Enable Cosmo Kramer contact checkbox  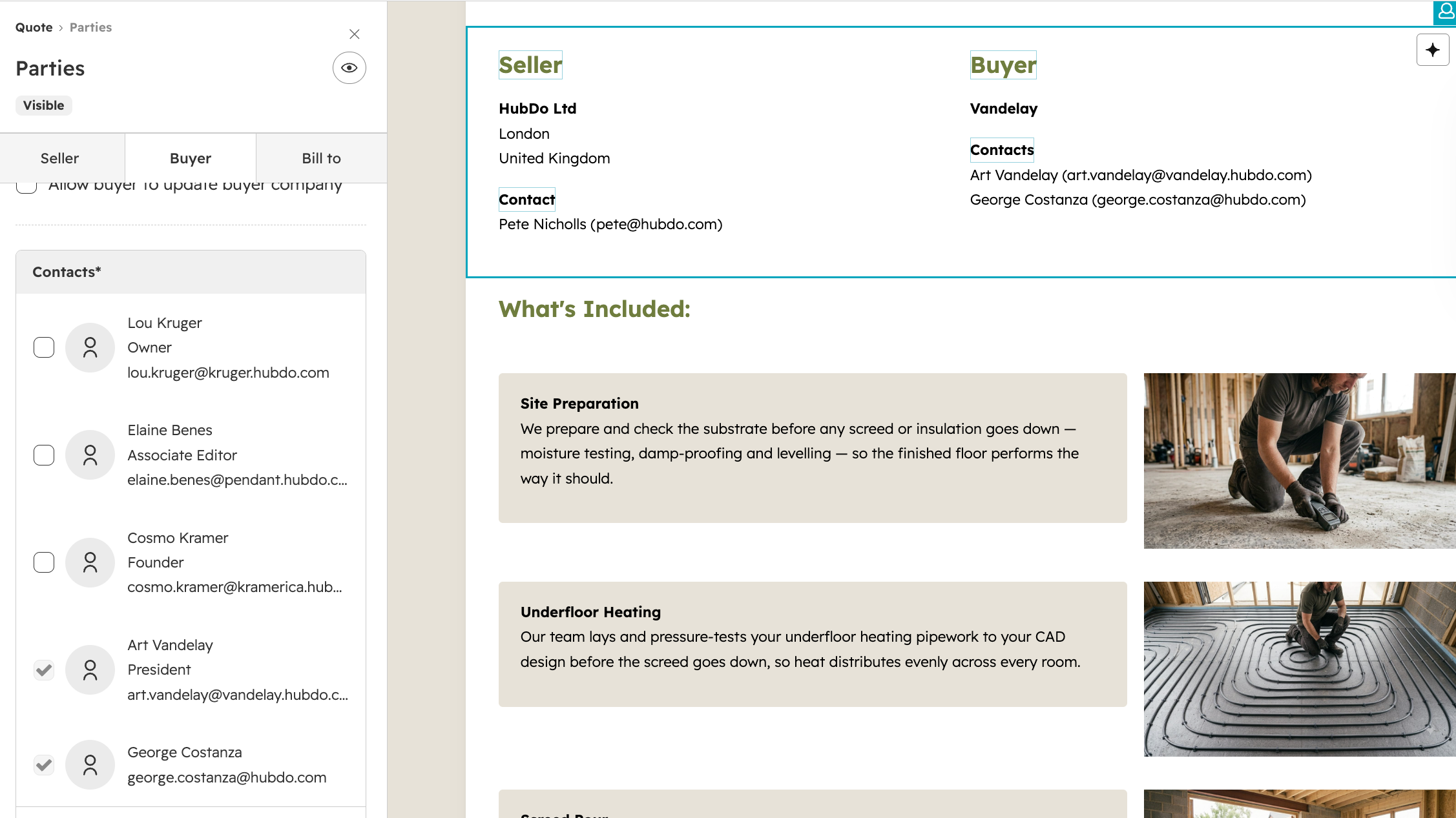[44, 562]
